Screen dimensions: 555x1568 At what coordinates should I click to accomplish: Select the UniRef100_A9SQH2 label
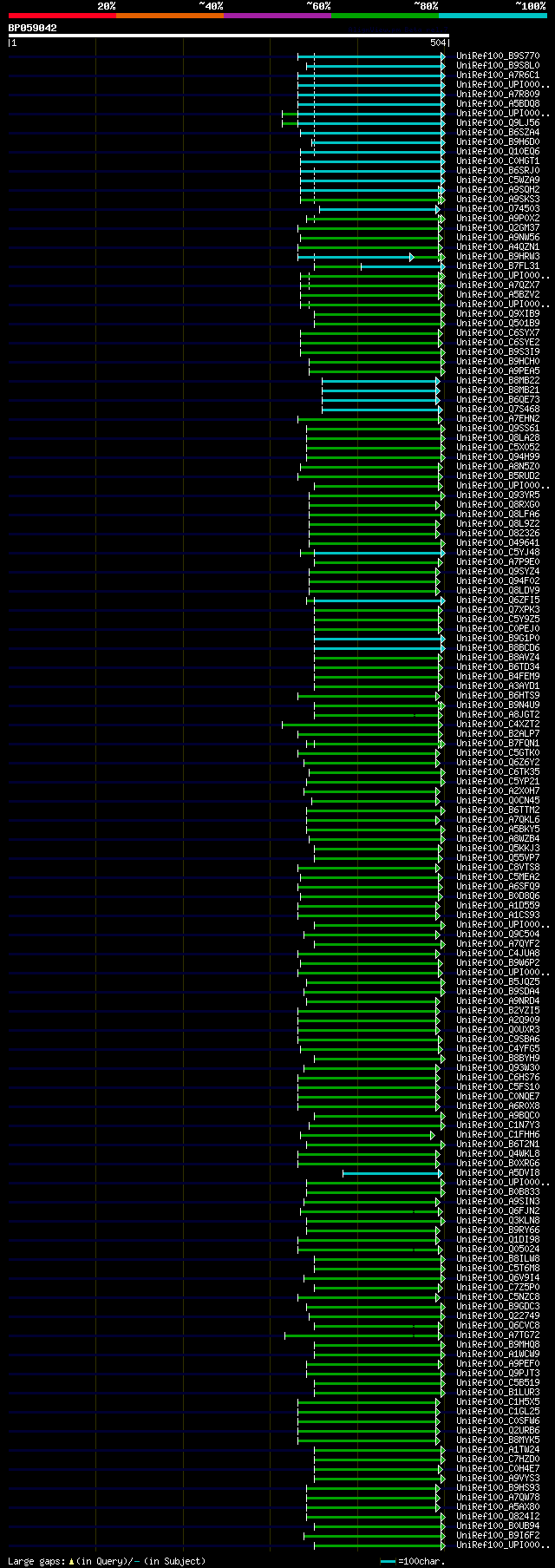(x=499, y=189)
